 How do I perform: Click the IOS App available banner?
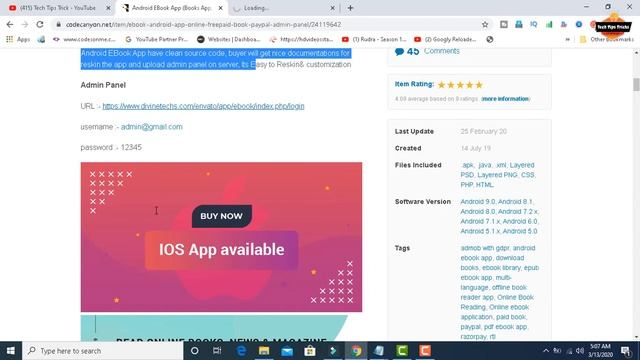click(x=222, y=250)
